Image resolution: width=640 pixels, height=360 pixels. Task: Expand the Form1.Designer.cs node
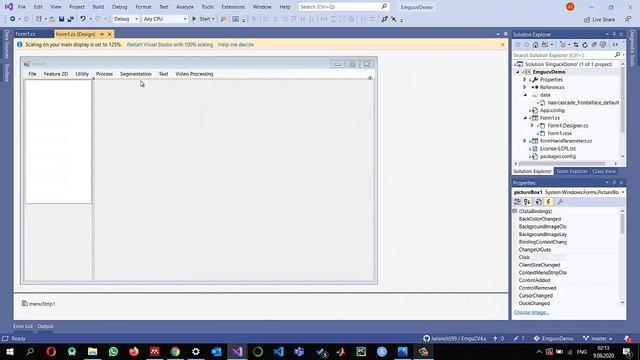(532, 126)
